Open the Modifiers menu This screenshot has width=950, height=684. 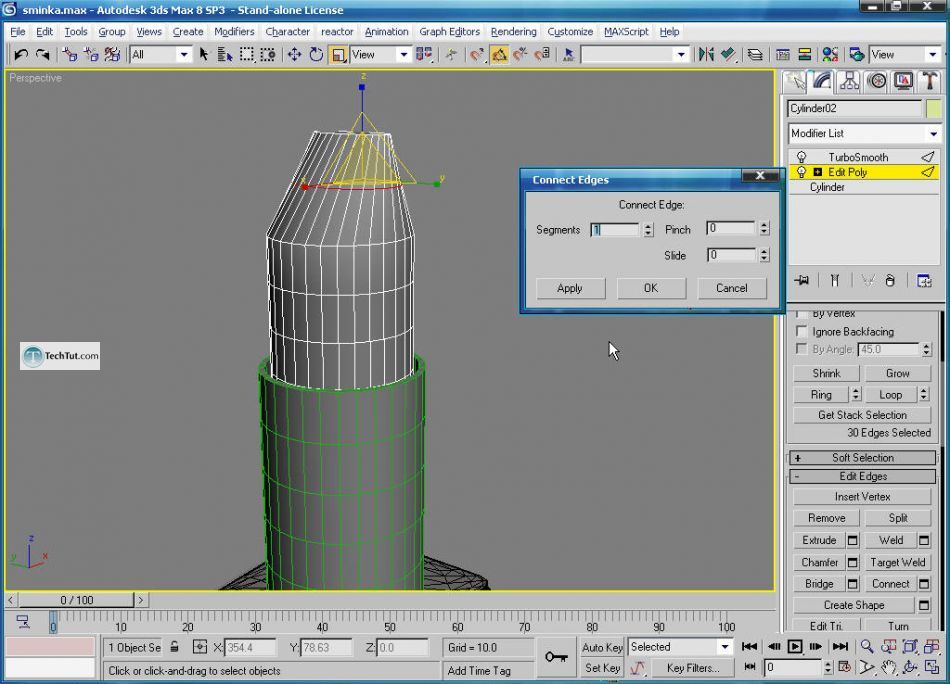[234, 32]
